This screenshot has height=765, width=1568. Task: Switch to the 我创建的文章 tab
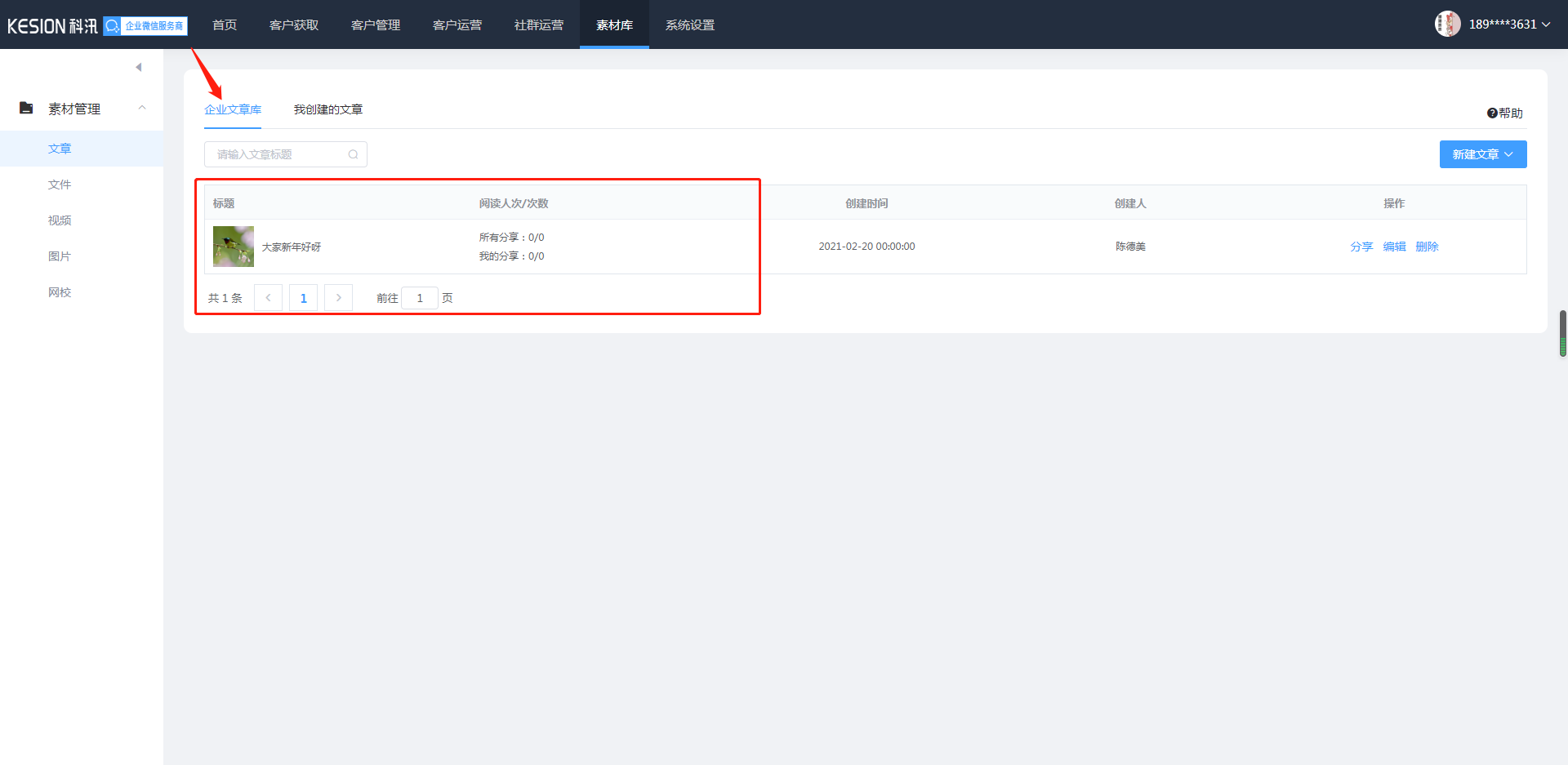pos(328,109)
